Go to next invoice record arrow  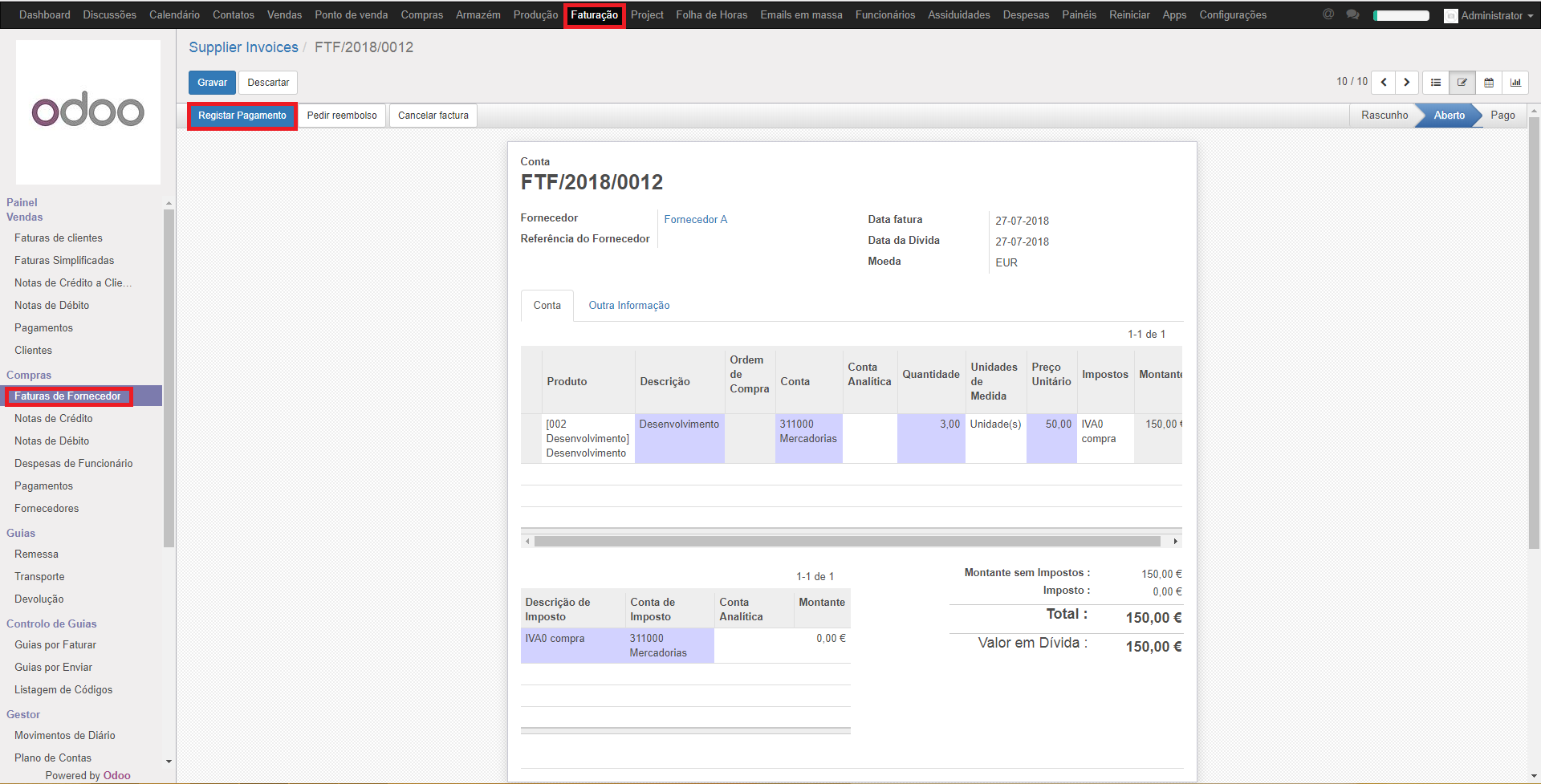[1406, 83]
